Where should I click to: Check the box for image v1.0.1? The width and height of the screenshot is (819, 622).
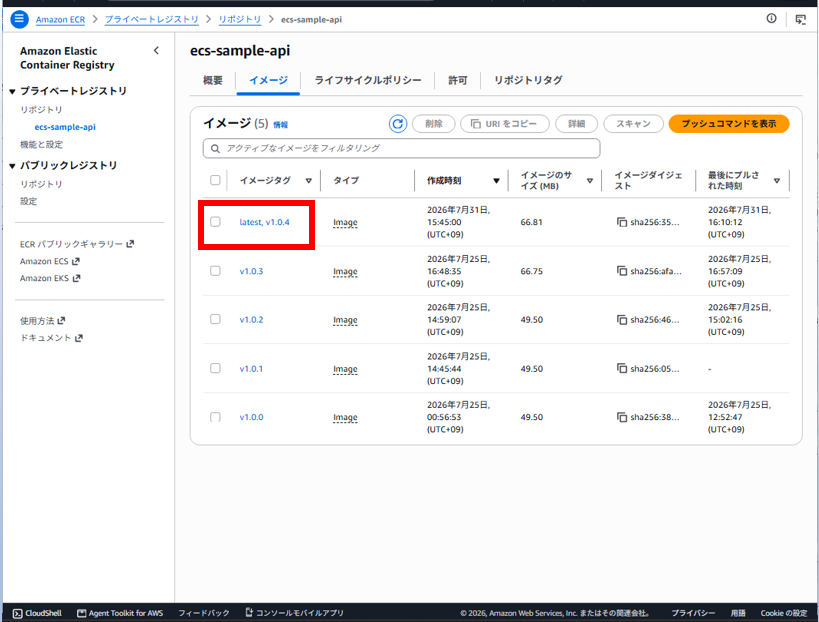[215, 368]
